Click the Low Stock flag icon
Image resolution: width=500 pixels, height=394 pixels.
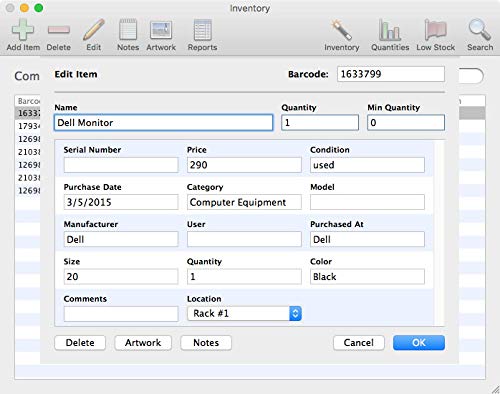[435, 30]
